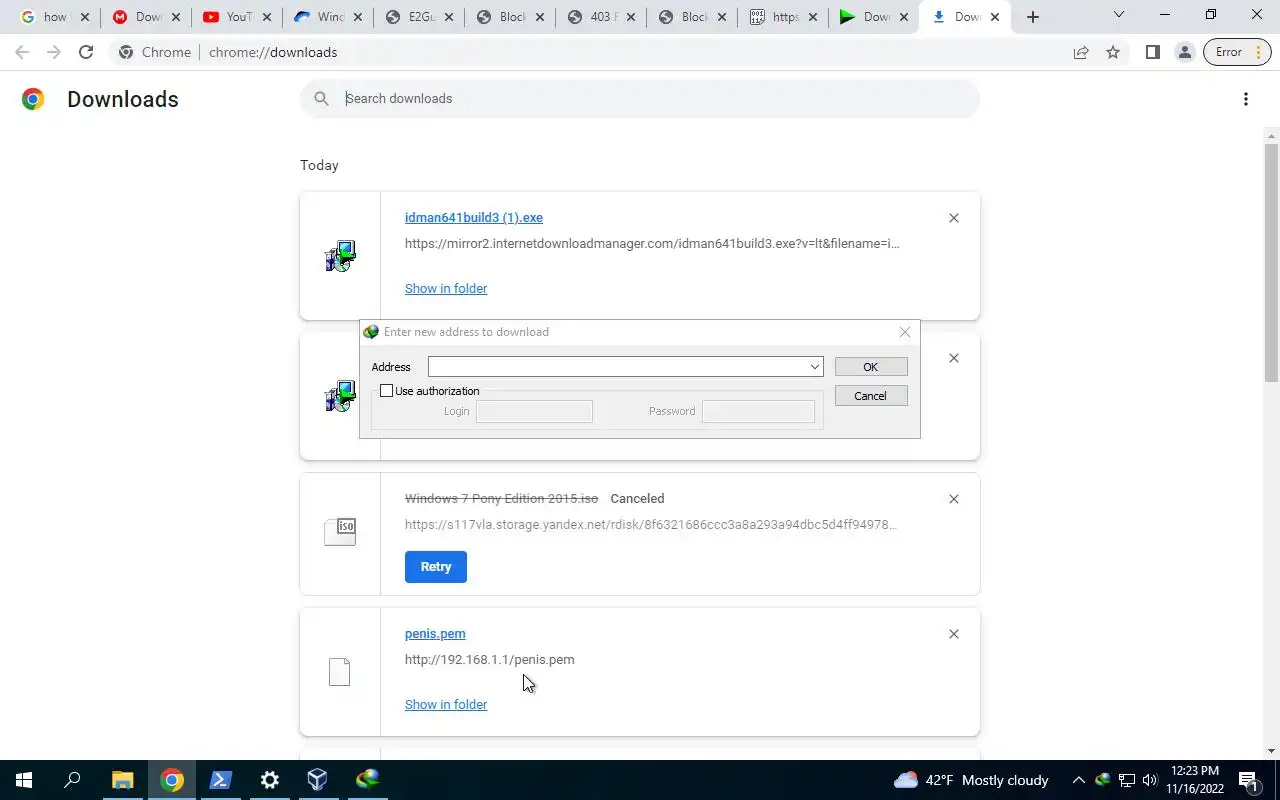Click the Password field in dialog

click(758, 411)
